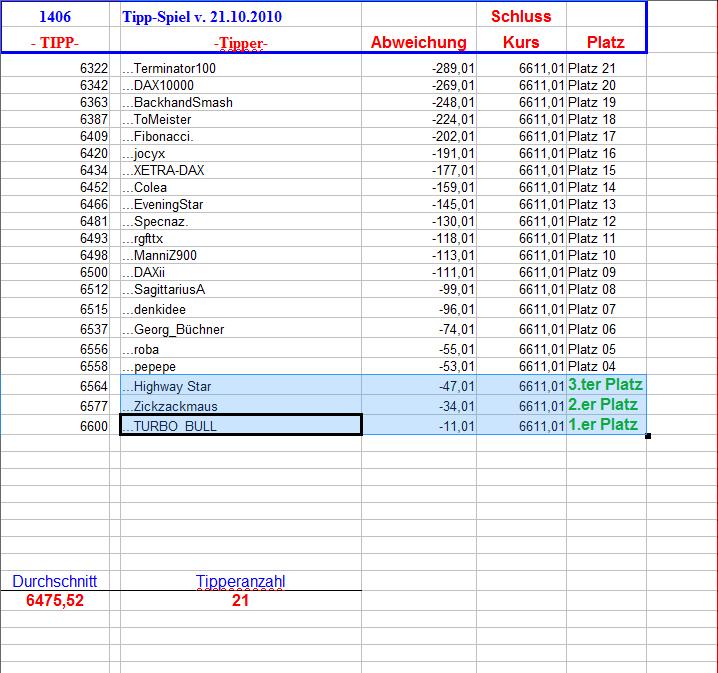
Task: Click the tip value 6322
Action: pyautogui.click(x=94, y=68)
